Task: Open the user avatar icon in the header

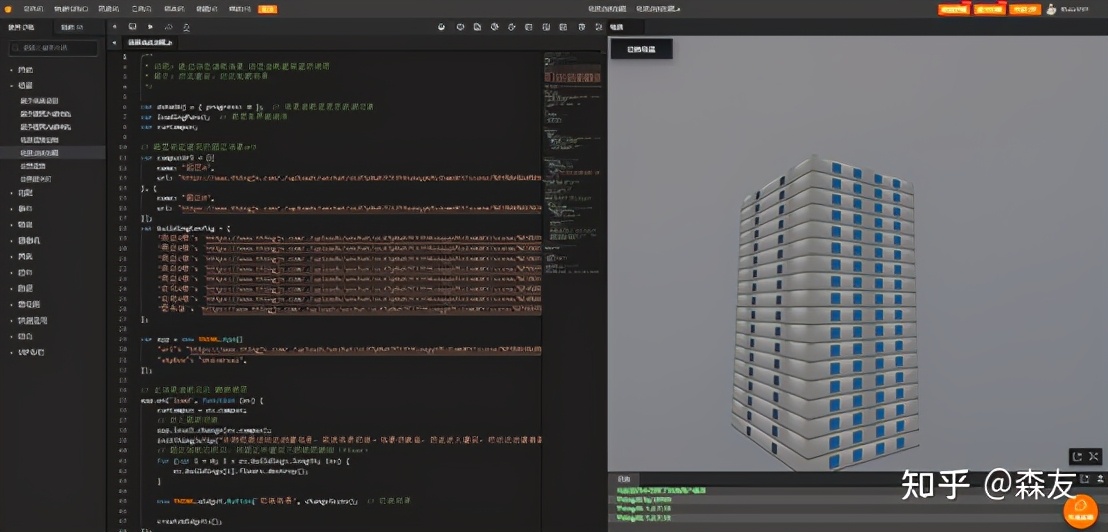Action: [x=1051, y=9]
